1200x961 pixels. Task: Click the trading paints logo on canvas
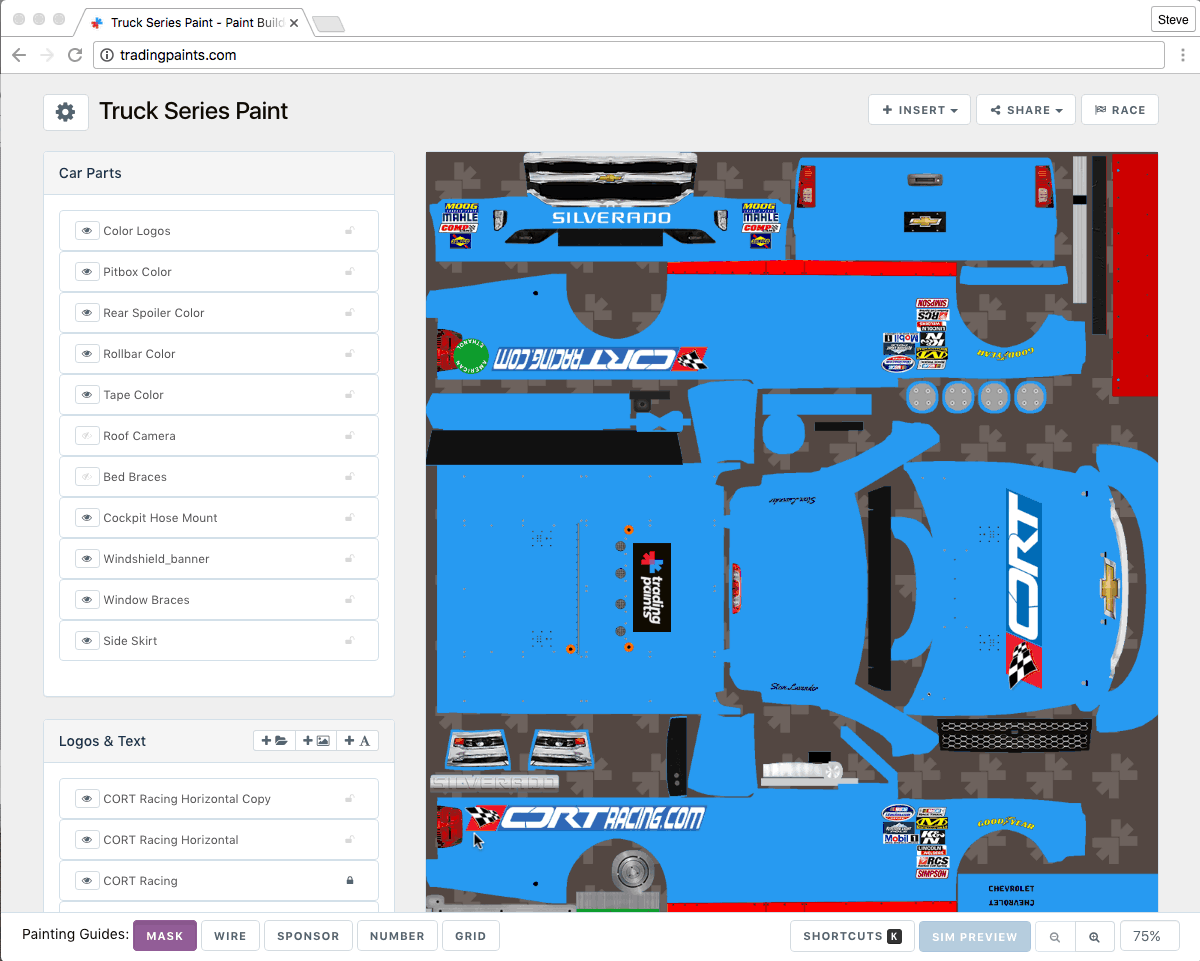(651, 588)
